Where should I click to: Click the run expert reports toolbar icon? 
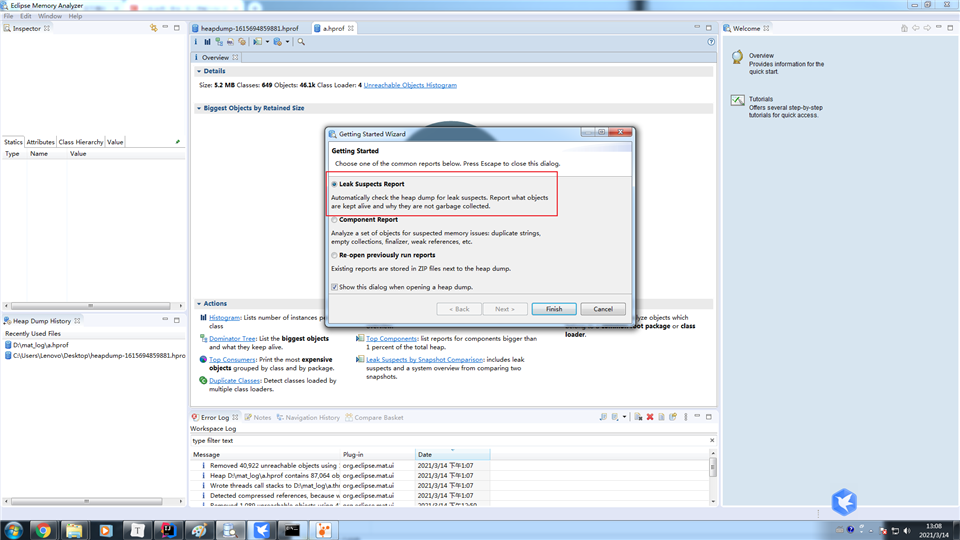click(x=258, y=42)
